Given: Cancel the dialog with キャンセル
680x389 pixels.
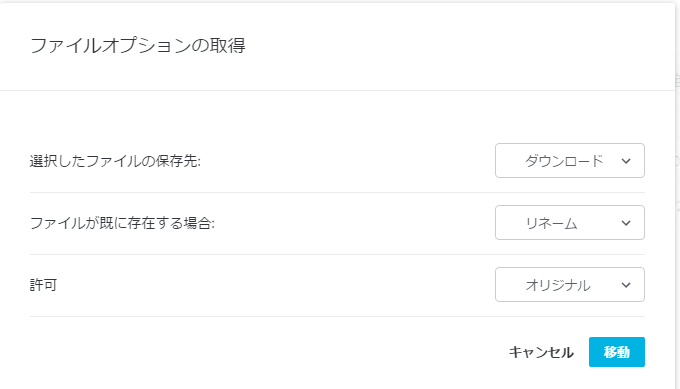Looking at the screenshot, I should tap(541, 352).
